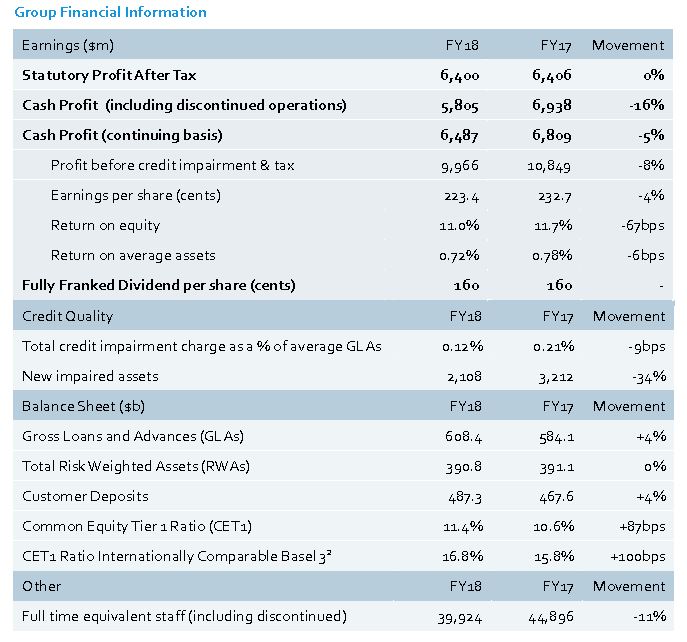Select the 0.12% credit impairment FY18 value
687x642 pixels.
[x=460, y=346]
